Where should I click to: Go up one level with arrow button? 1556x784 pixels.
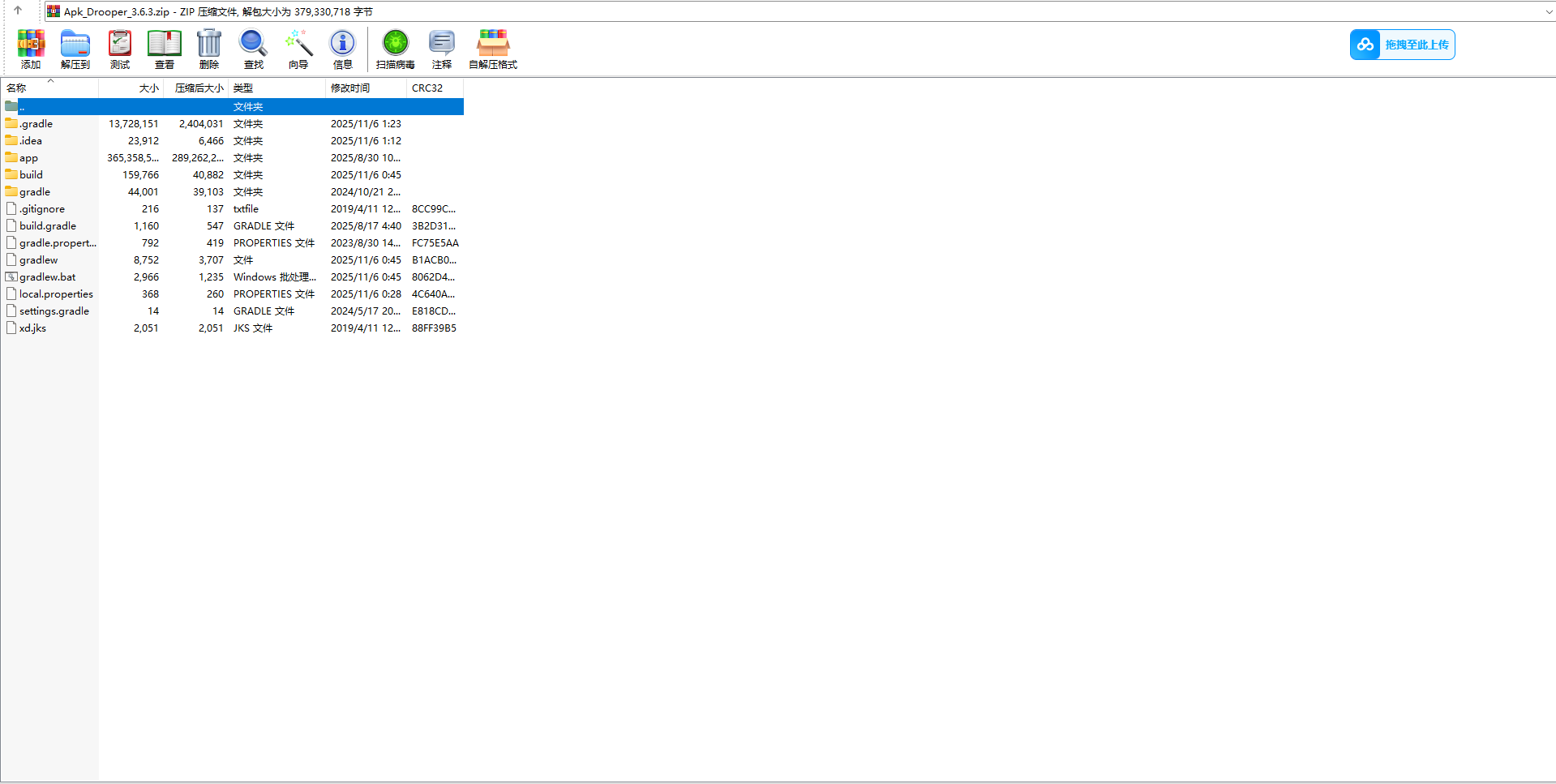[18, 11]
